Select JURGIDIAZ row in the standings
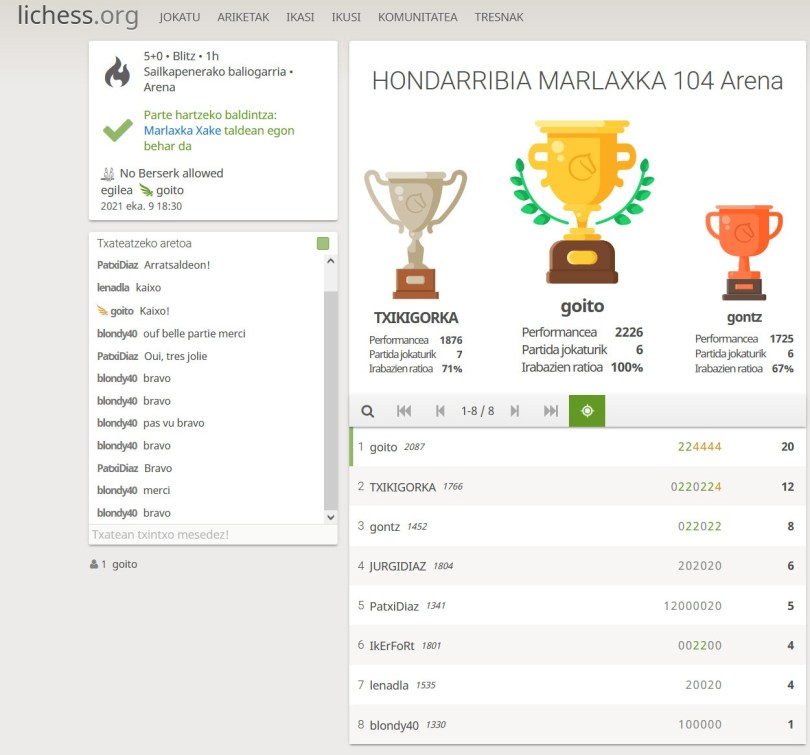The height and width of the screenshot is (755, 810). pos(577,566)
